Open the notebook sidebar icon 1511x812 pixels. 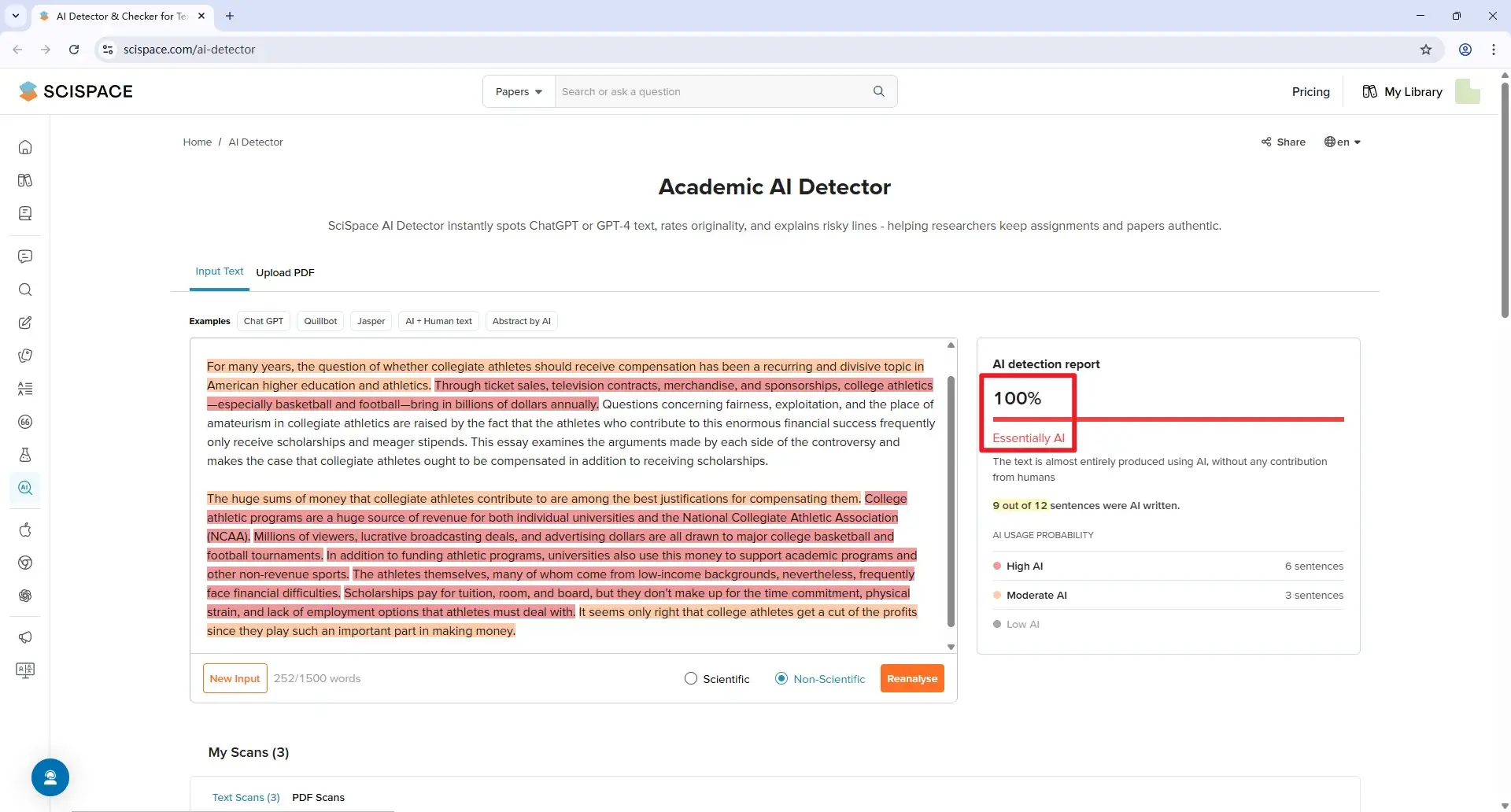pos(25,213)
